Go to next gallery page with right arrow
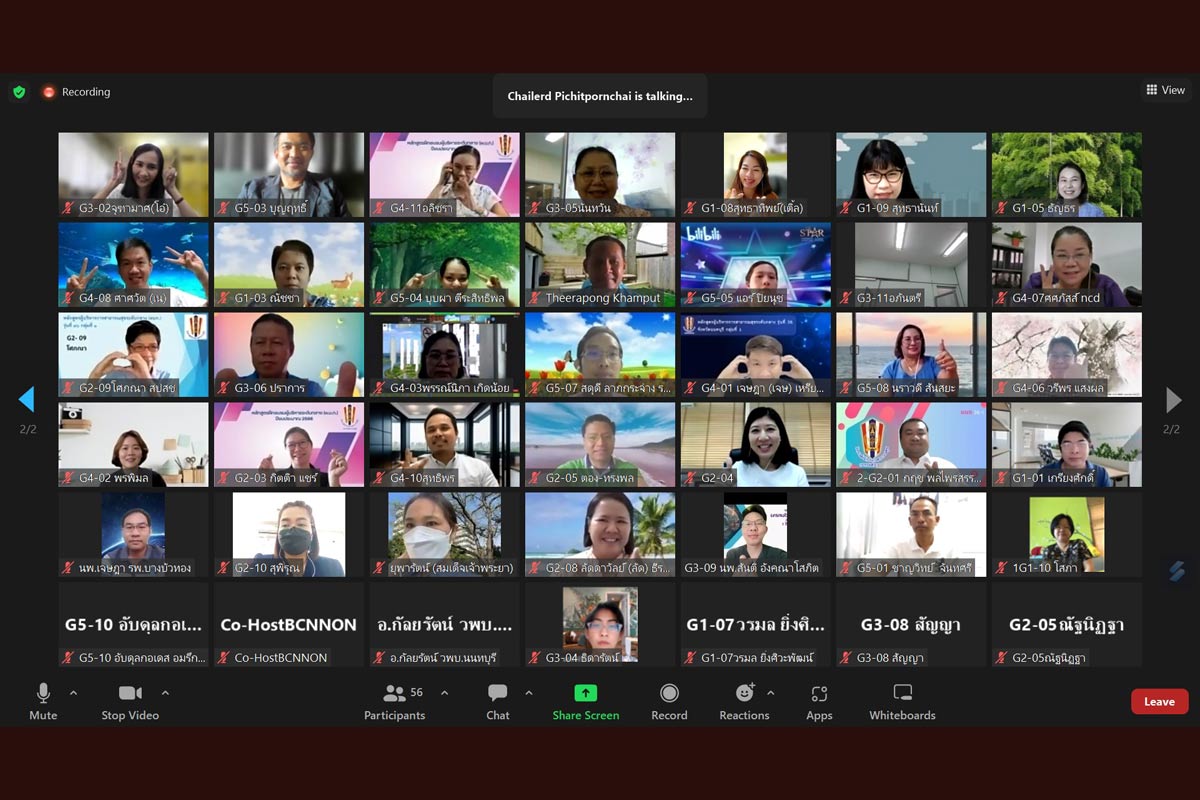This screenshot has width=1200, height=800. (x=1173, y=400)
